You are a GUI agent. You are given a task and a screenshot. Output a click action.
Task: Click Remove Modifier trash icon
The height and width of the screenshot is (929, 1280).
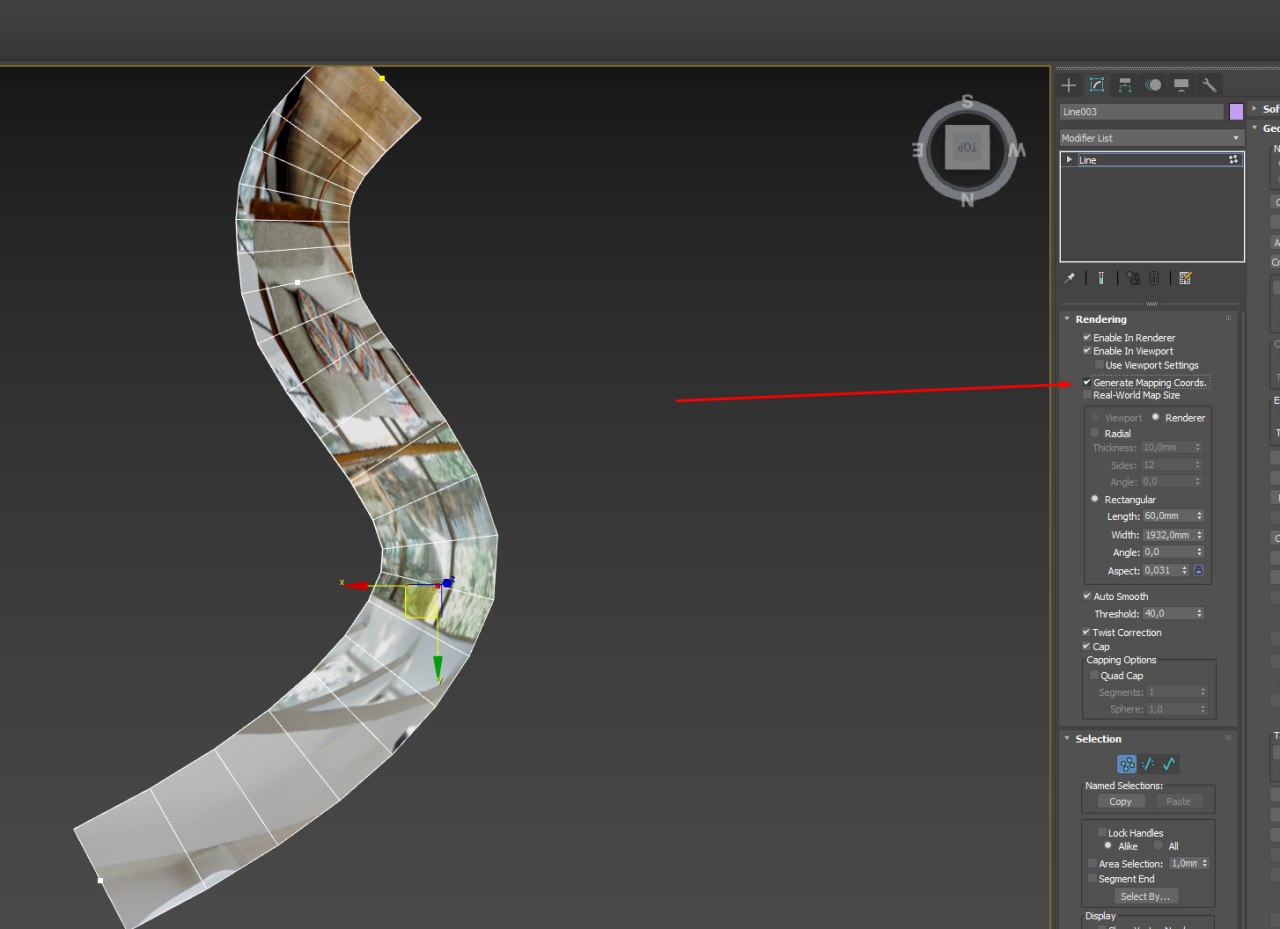(1153, 278)
